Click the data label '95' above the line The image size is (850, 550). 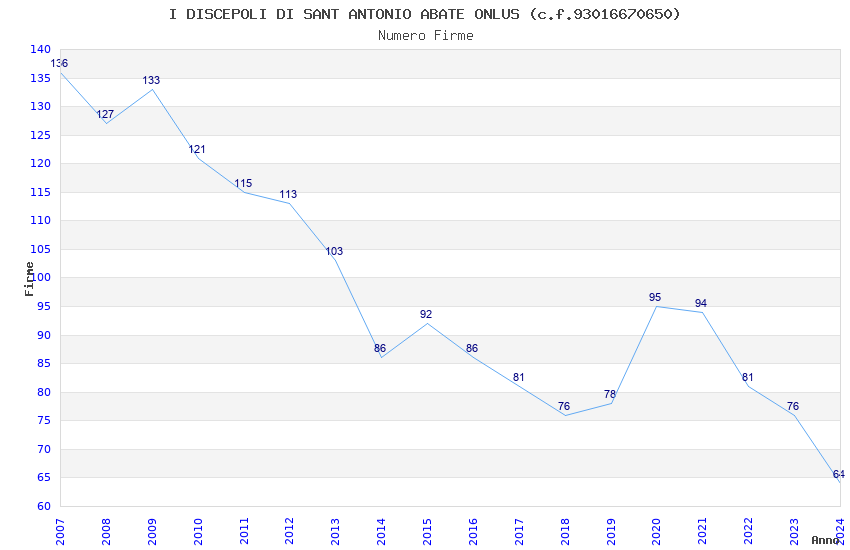pos(655,297)
